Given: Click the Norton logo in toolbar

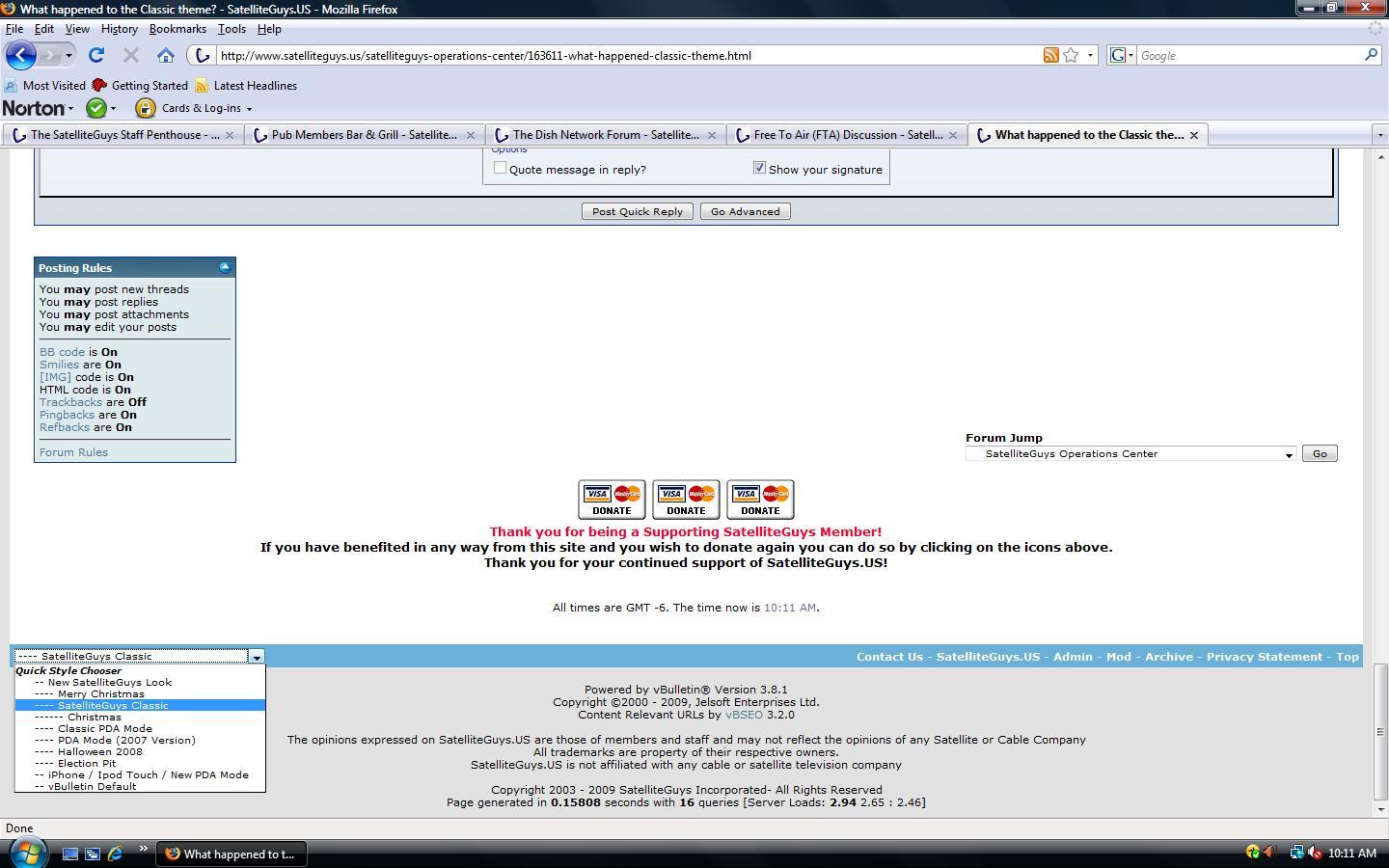Looking at the screenshot, I should 34,108.
